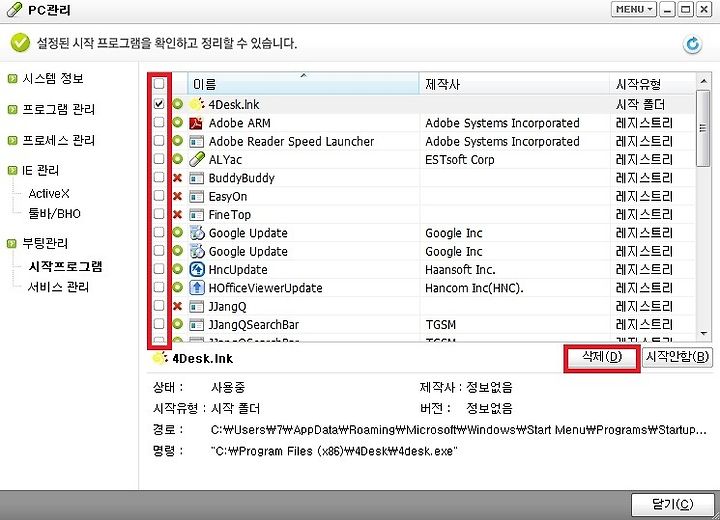Click the 4Desk.lnk sun icon in list
This screenshot has width=720, height=520.
click(197, 104)
